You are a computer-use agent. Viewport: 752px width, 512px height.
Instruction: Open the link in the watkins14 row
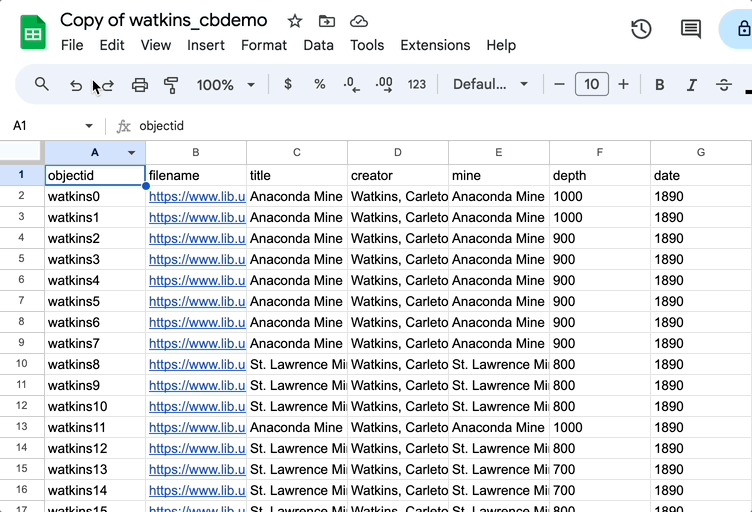point(197,490)
